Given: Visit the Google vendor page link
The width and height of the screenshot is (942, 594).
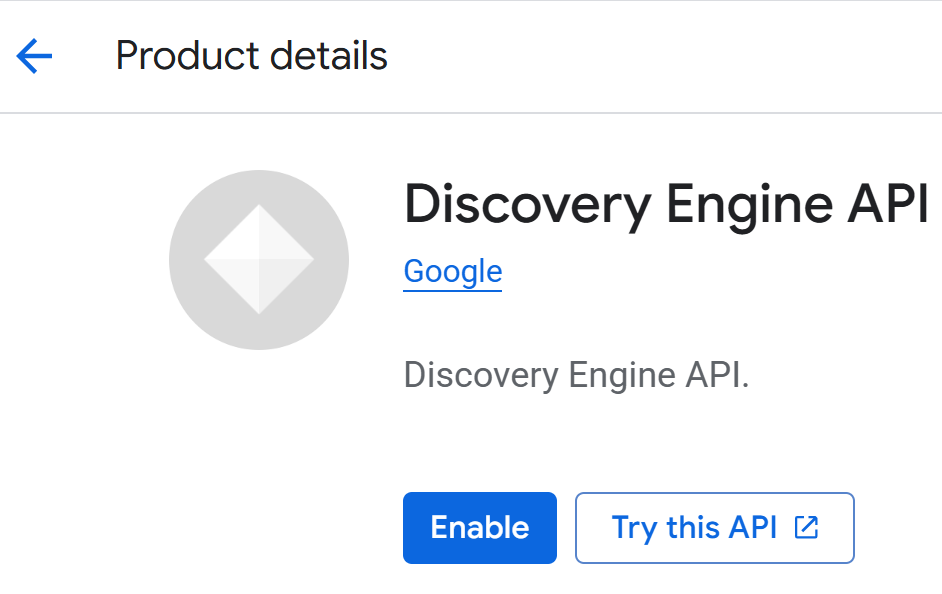Looking at the screenshot, I should (x=452, y=272).
